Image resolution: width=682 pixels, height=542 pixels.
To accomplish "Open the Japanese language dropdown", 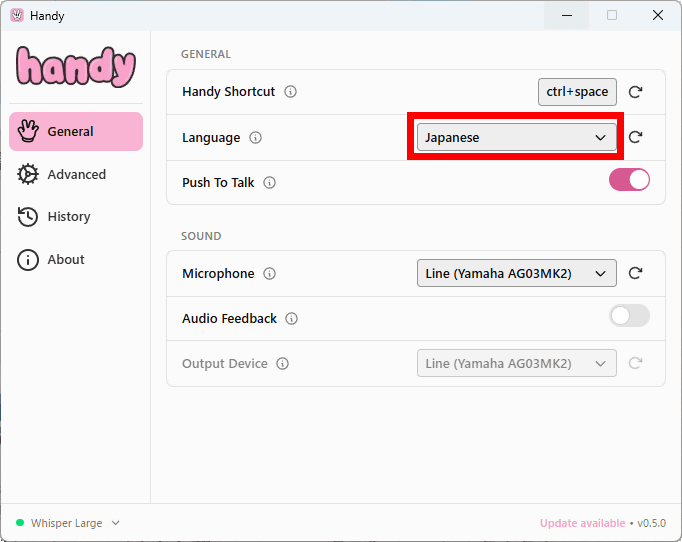I will [x=516, y=138].
